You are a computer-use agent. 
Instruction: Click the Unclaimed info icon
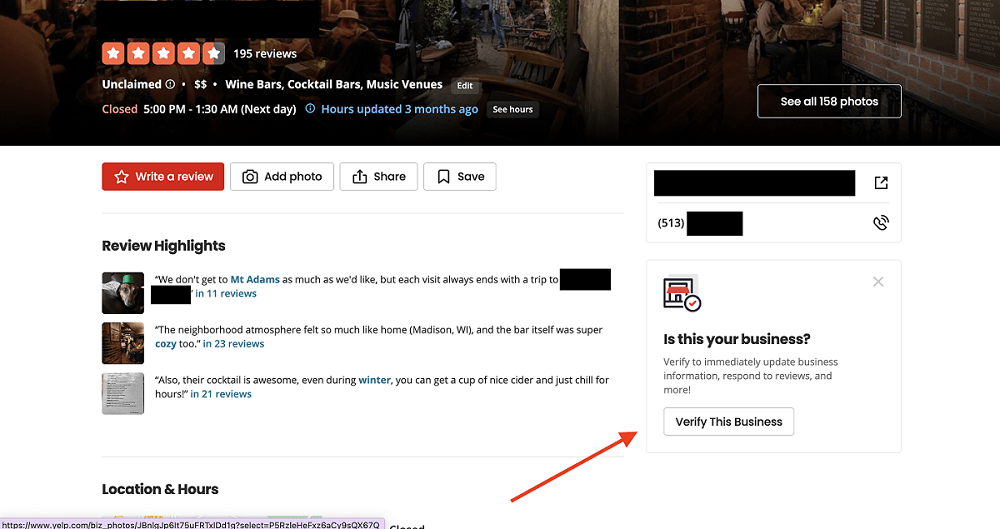(170, 84)
